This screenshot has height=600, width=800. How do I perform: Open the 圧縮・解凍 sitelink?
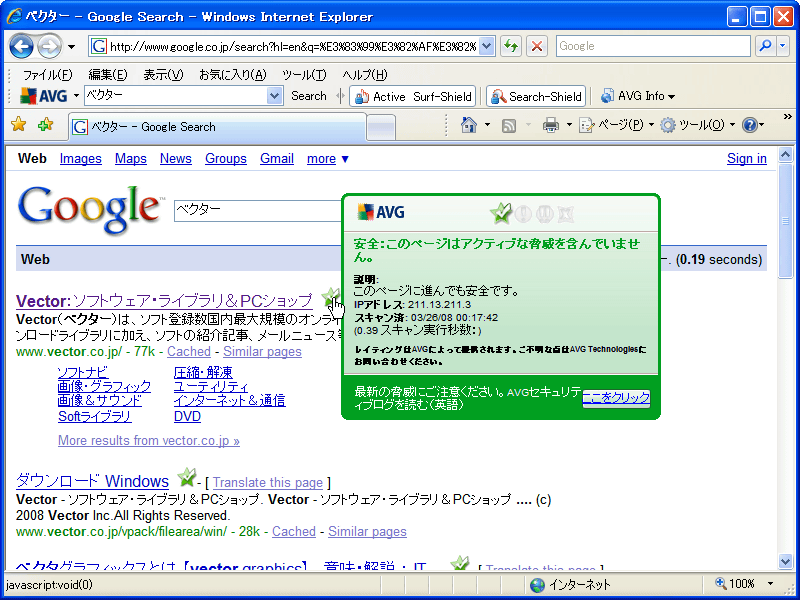[203, 372]
